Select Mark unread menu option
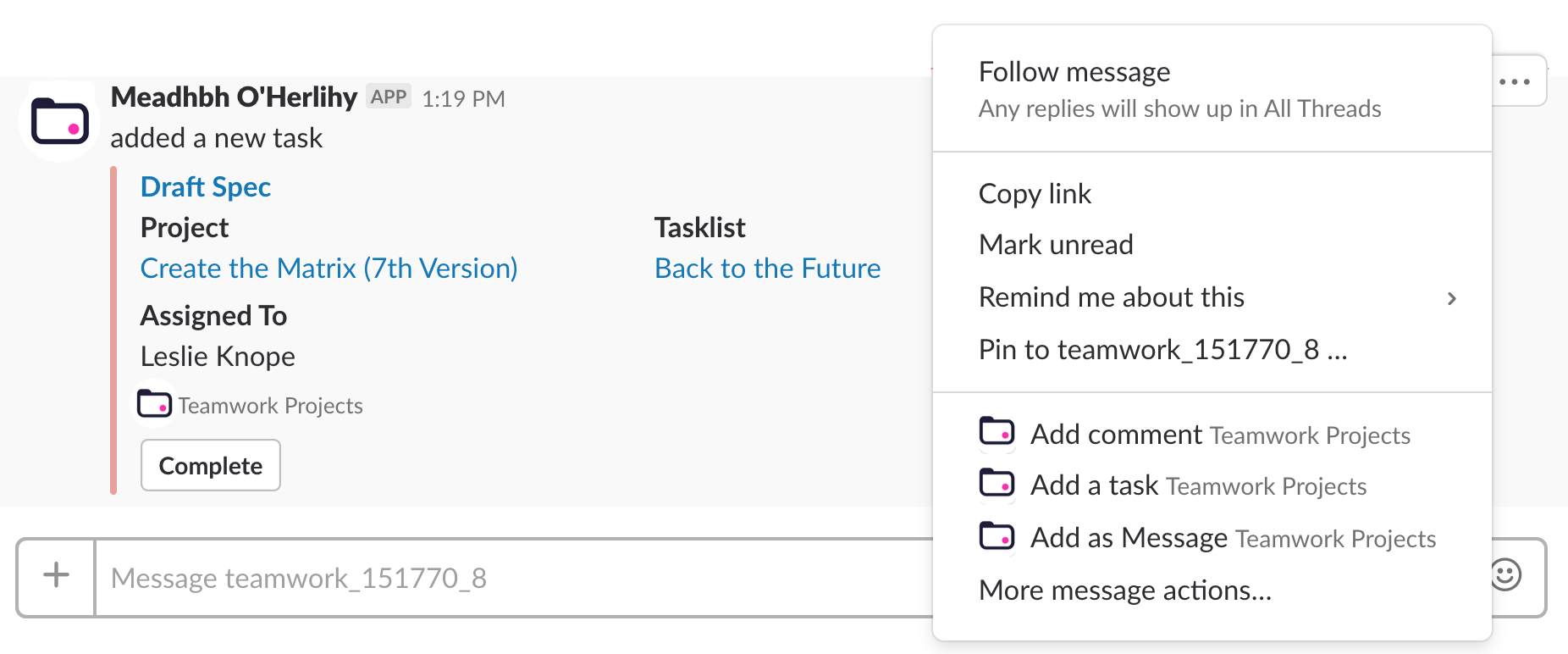This screenshot has width=1568, height=654. (1056, 245)
